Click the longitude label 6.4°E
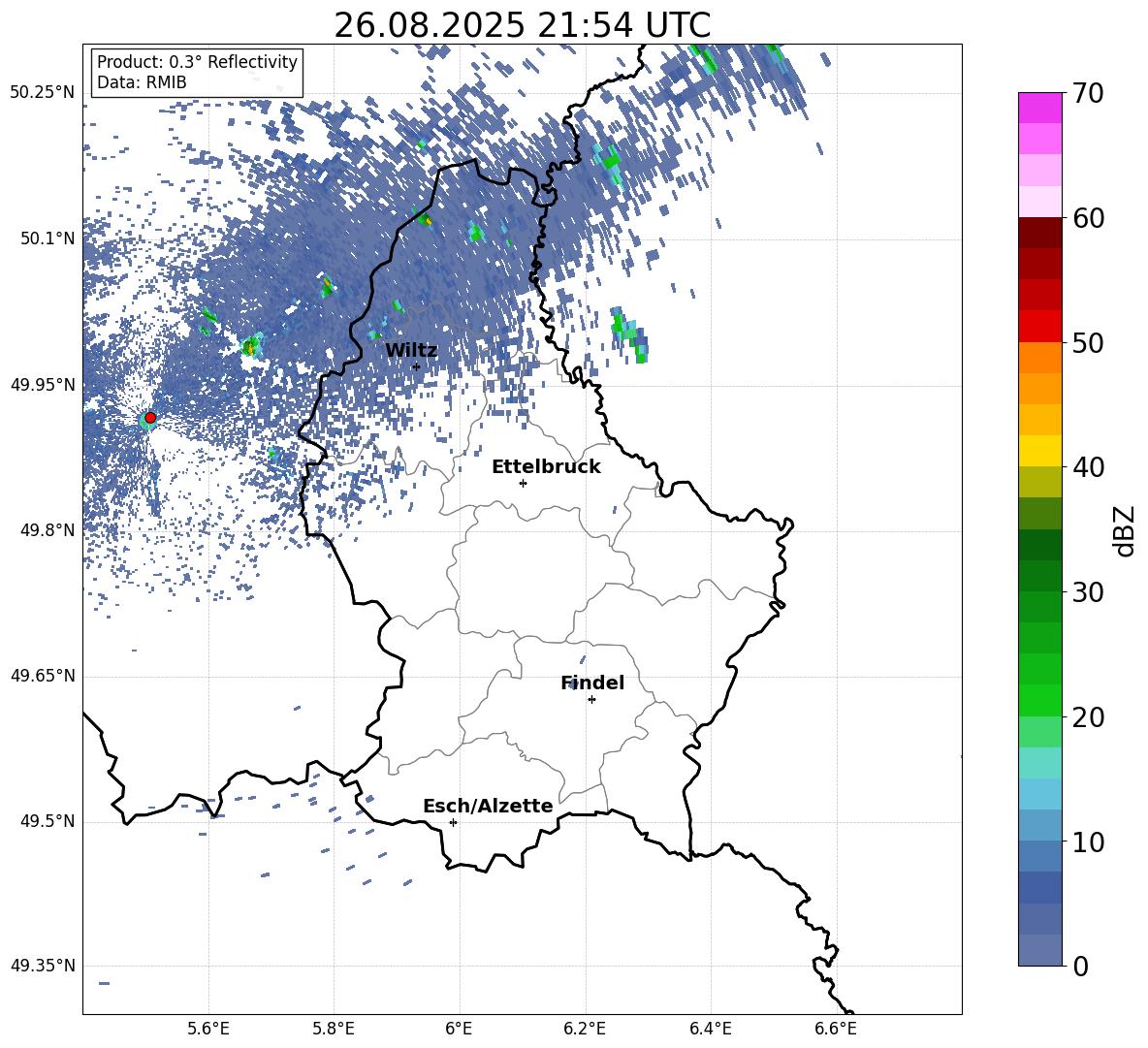1148x1048 pixels. coord(710,1029)
